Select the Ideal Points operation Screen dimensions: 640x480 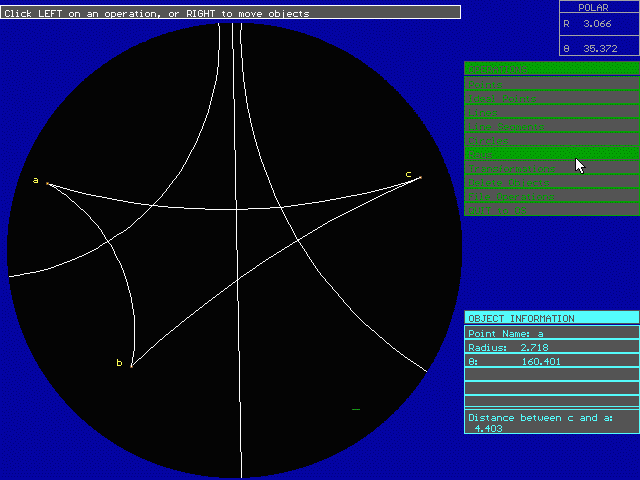[552, 98]
